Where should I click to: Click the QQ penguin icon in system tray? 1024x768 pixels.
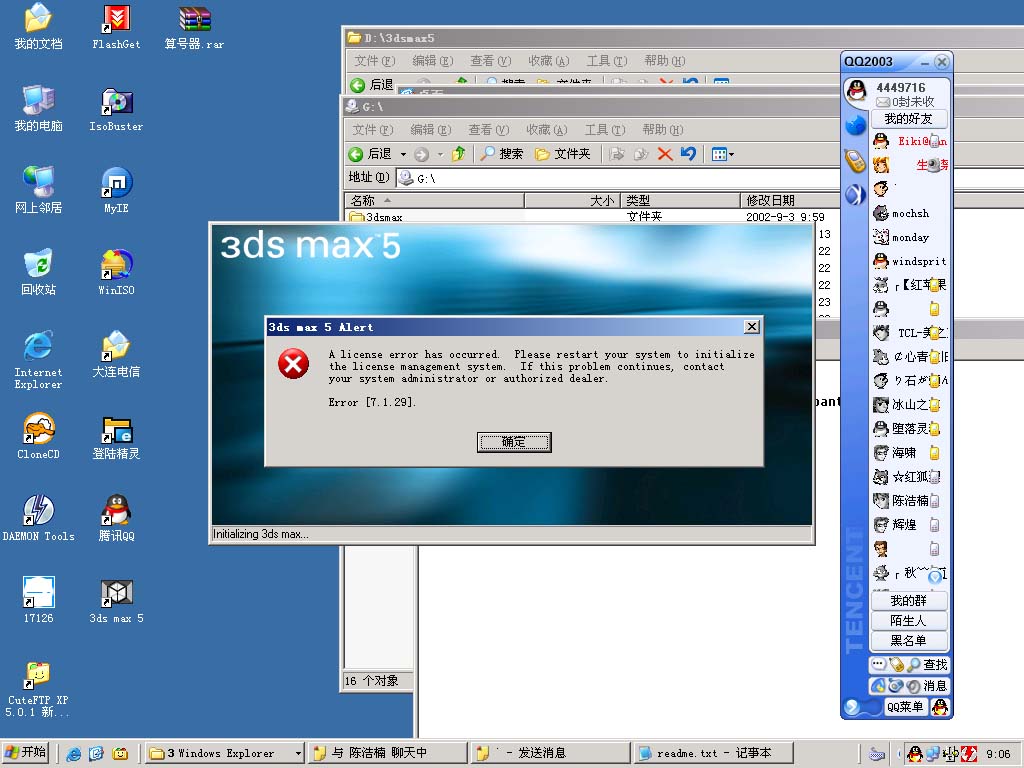point(915,754)
